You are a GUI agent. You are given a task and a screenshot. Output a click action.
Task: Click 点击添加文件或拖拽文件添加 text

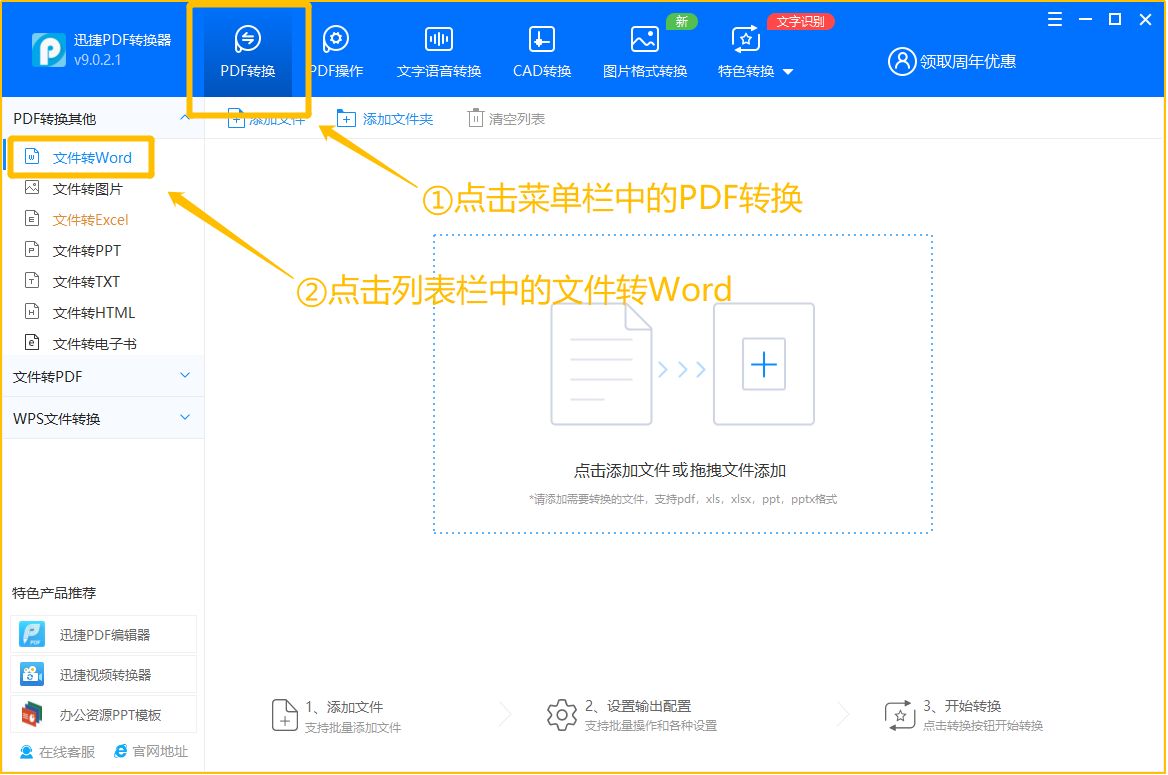tap(679, 471)
